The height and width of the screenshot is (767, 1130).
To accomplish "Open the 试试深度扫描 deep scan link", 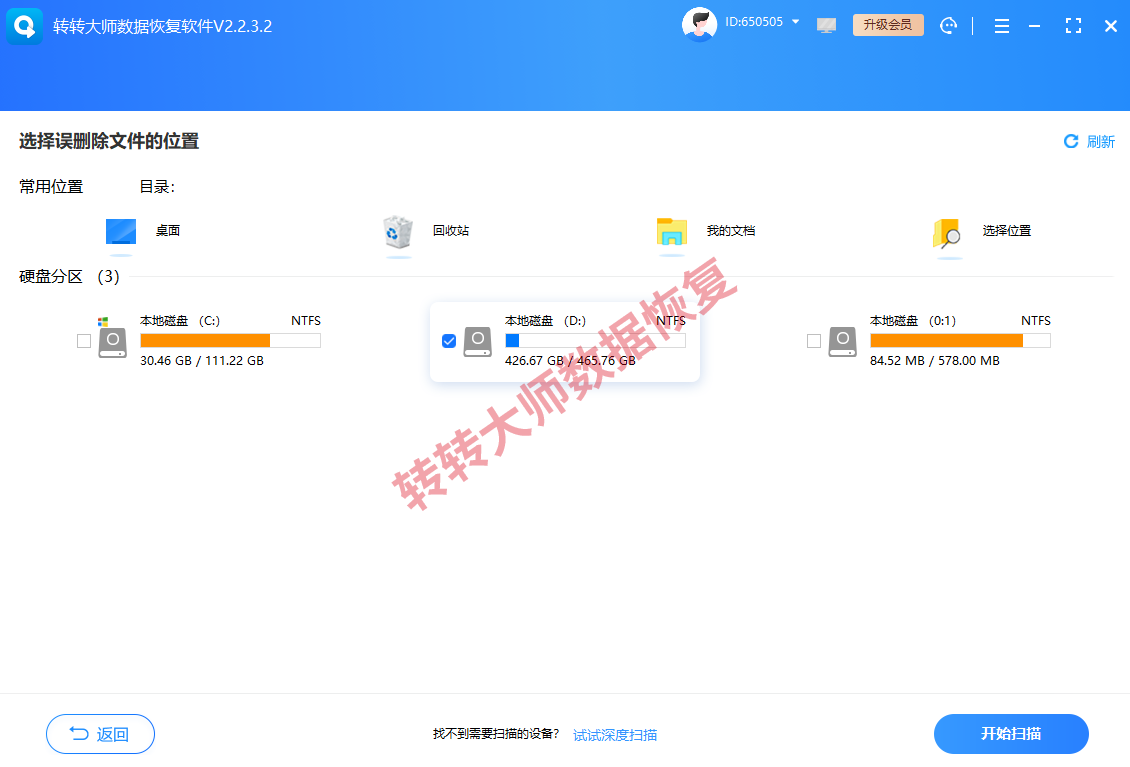I will [615, 735].
